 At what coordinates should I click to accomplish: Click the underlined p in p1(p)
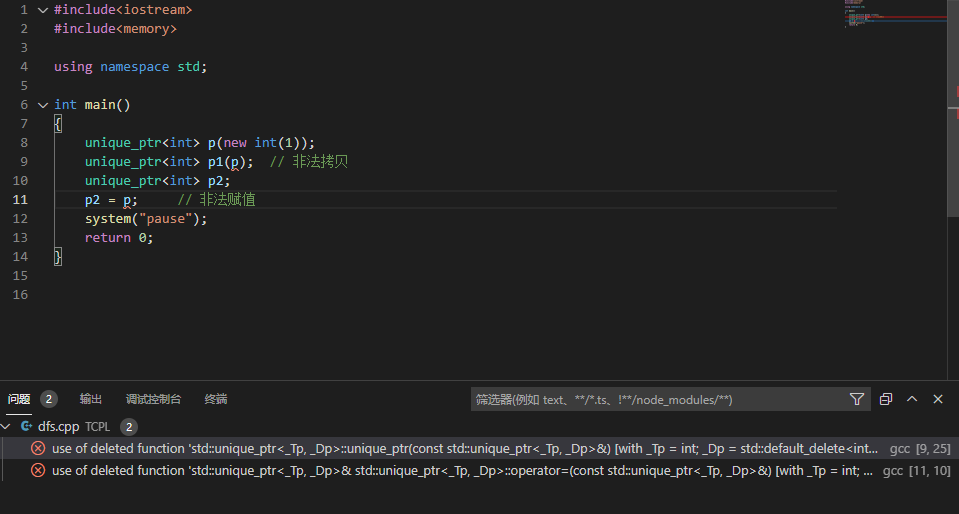click(x=235, y=162)
